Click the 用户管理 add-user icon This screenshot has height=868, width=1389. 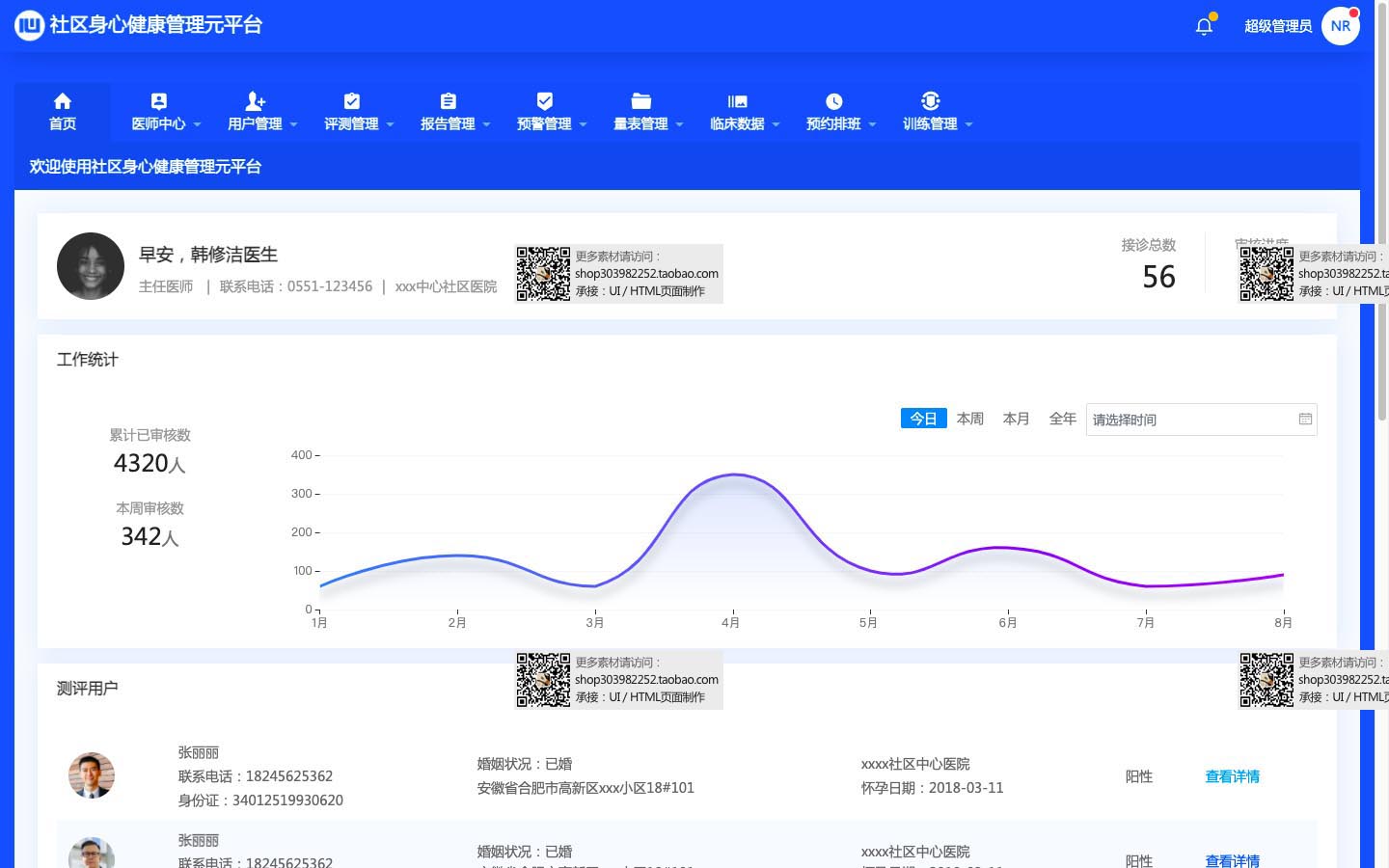[x=256, y=101]
